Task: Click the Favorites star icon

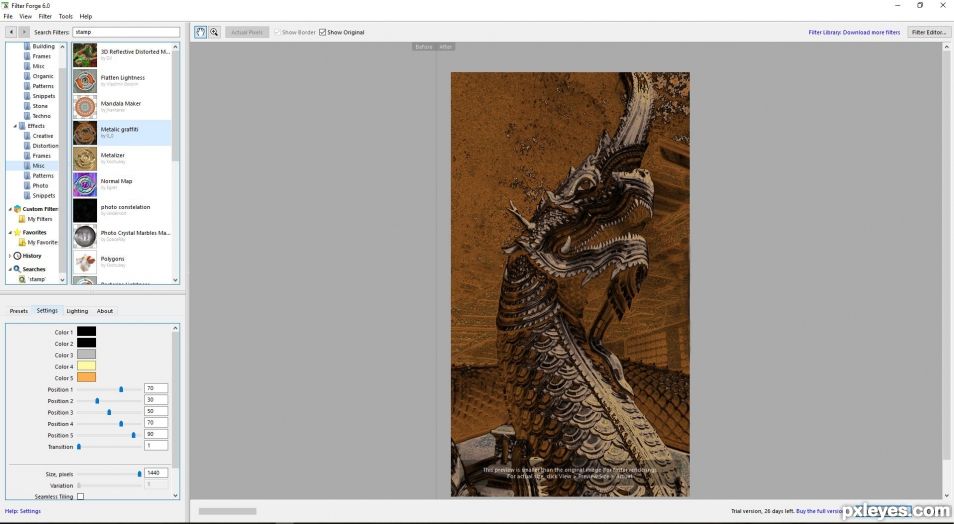Action: 17,232
